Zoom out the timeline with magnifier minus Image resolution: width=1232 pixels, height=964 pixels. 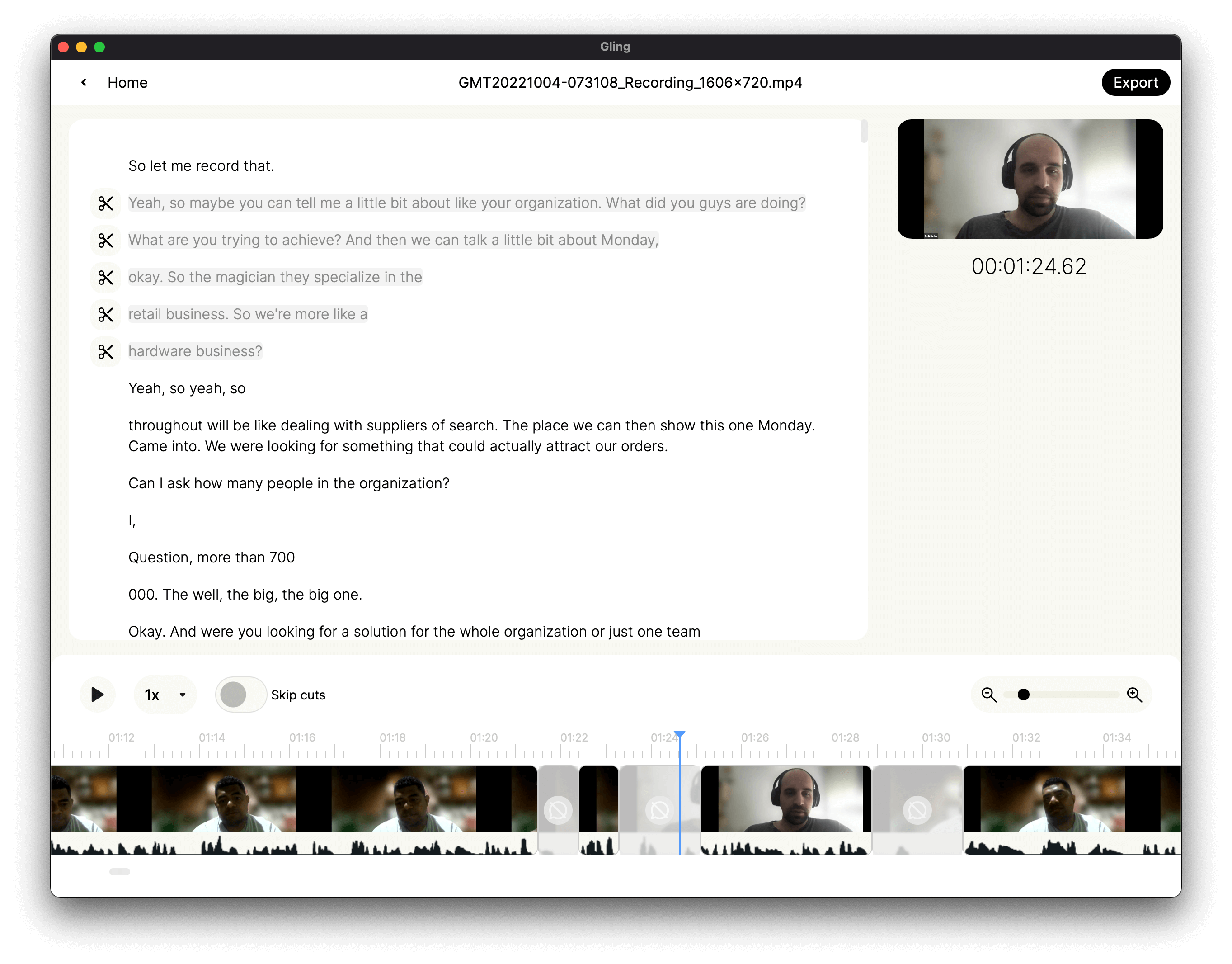point(989,694)
